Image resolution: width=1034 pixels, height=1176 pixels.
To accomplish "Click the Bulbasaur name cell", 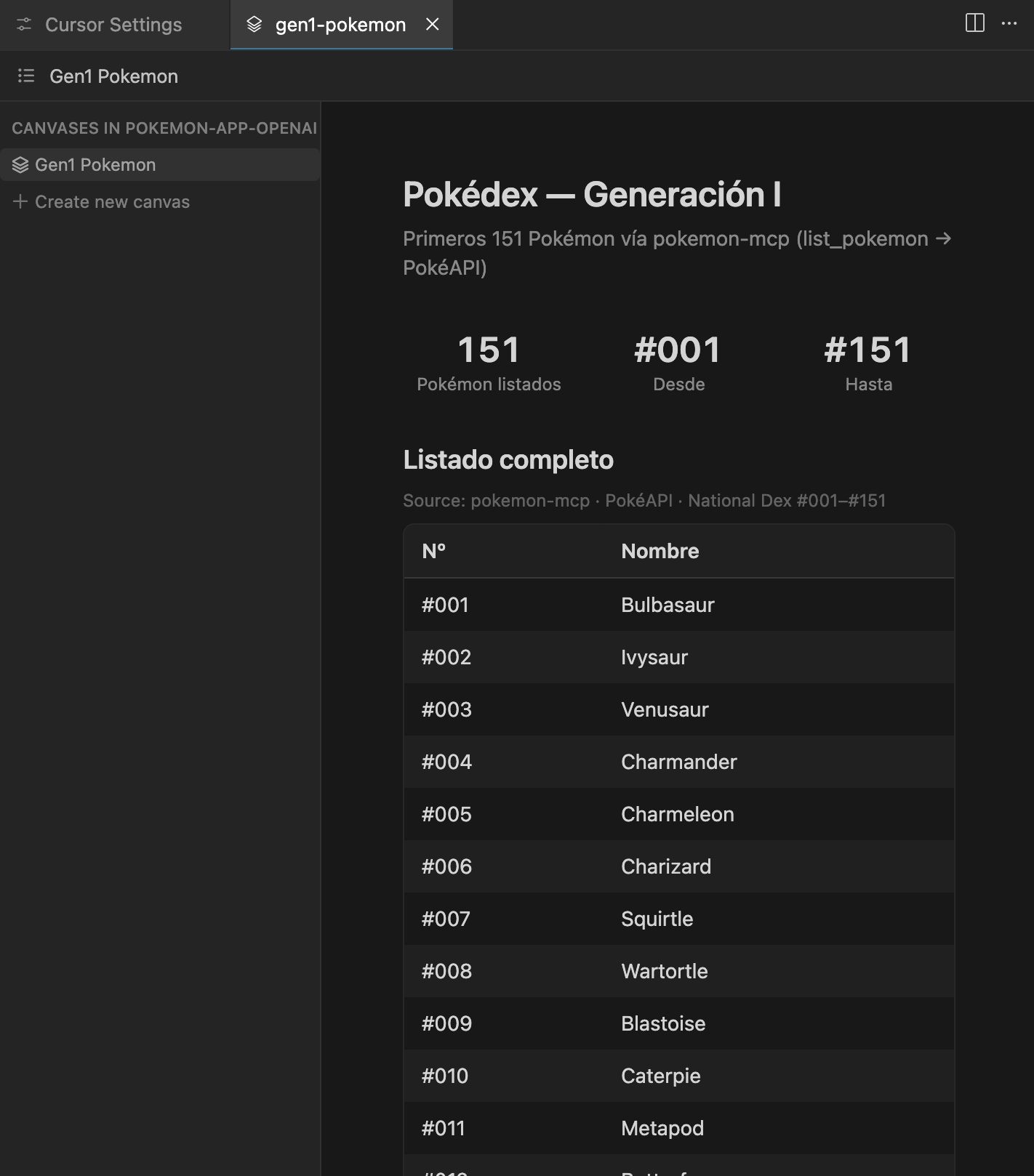I will tap(668, 605).
